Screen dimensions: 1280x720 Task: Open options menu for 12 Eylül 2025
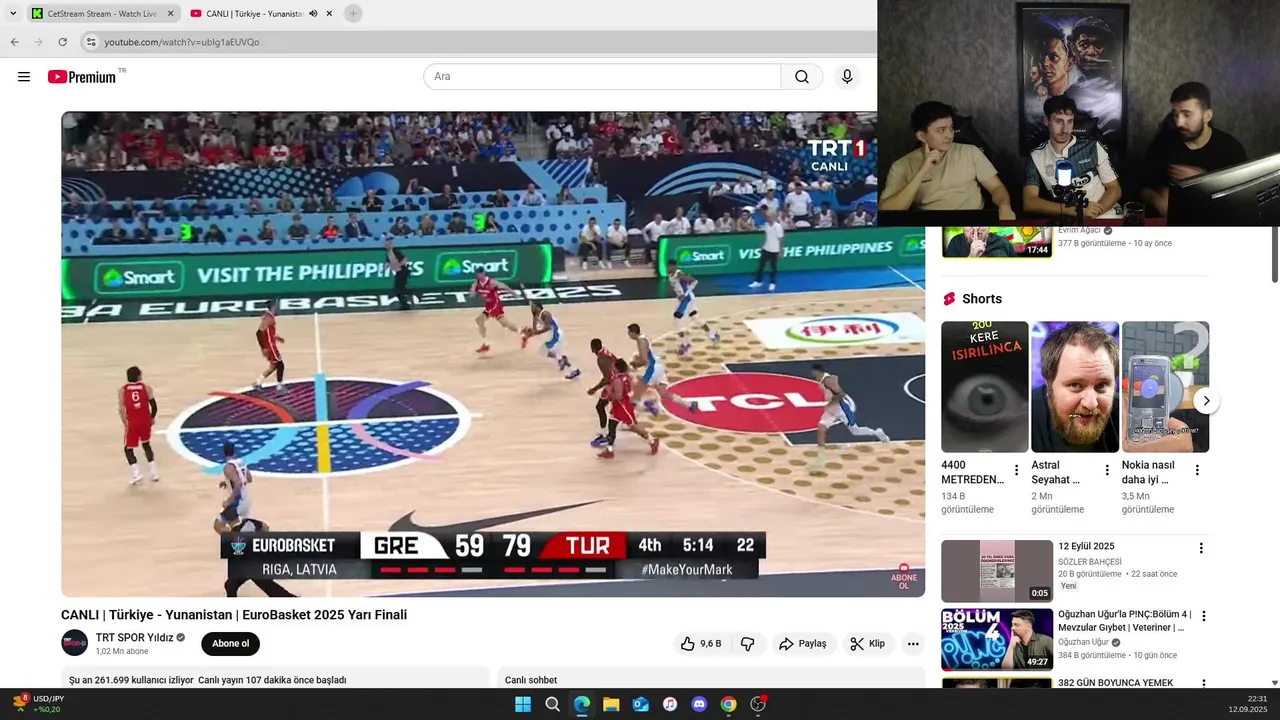(x=1201, y=548)
